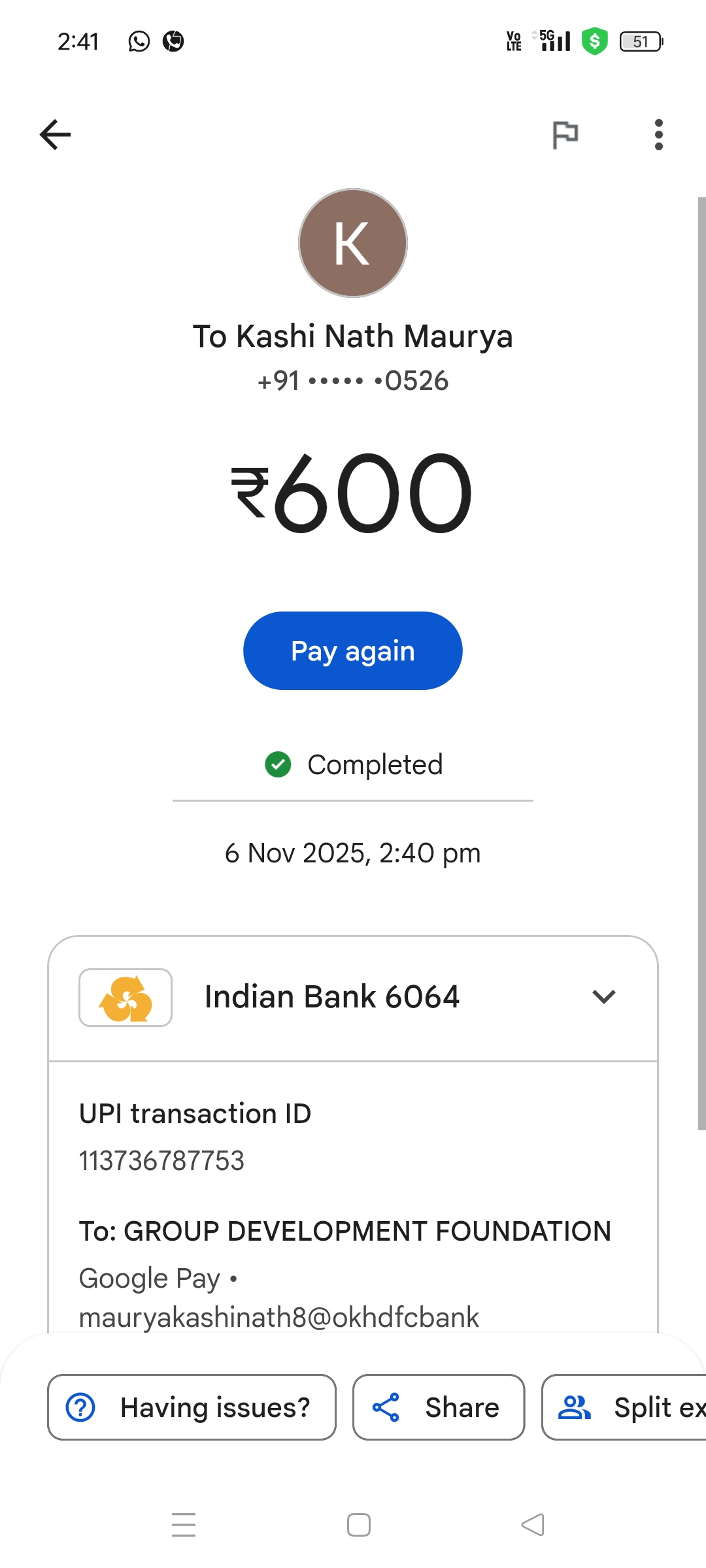Tap the recipient name Kashi Nath Maurya

[x=353, y=336]
